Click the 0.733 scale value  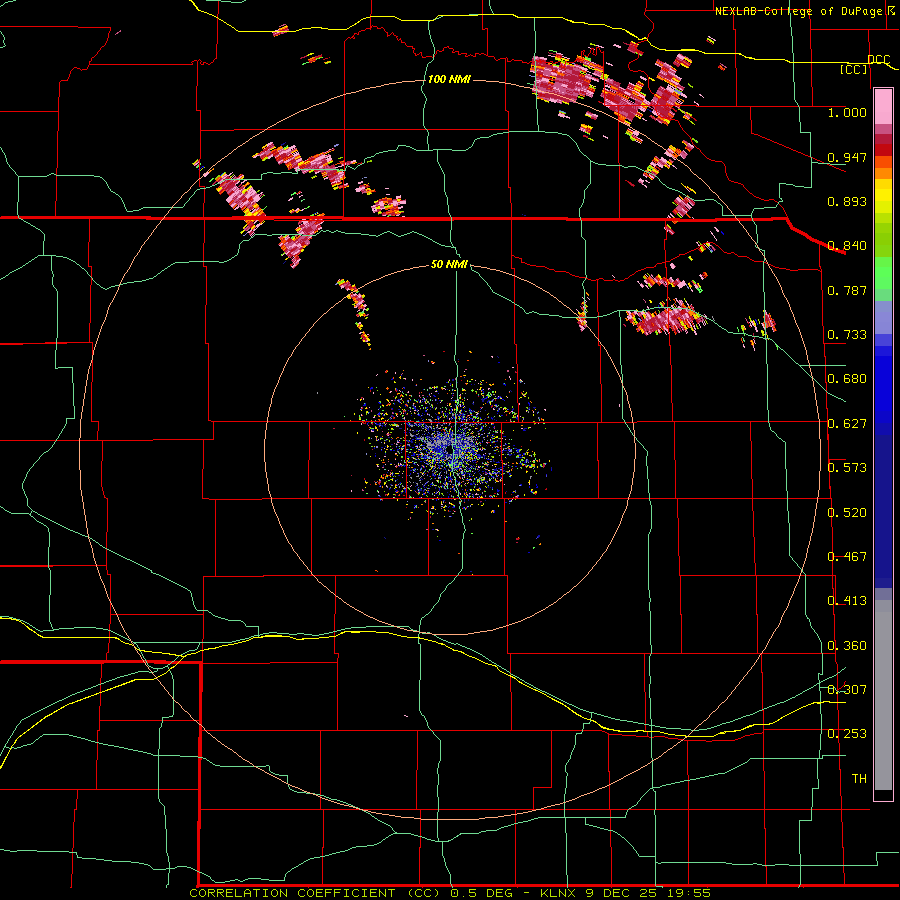click(847, 335)
